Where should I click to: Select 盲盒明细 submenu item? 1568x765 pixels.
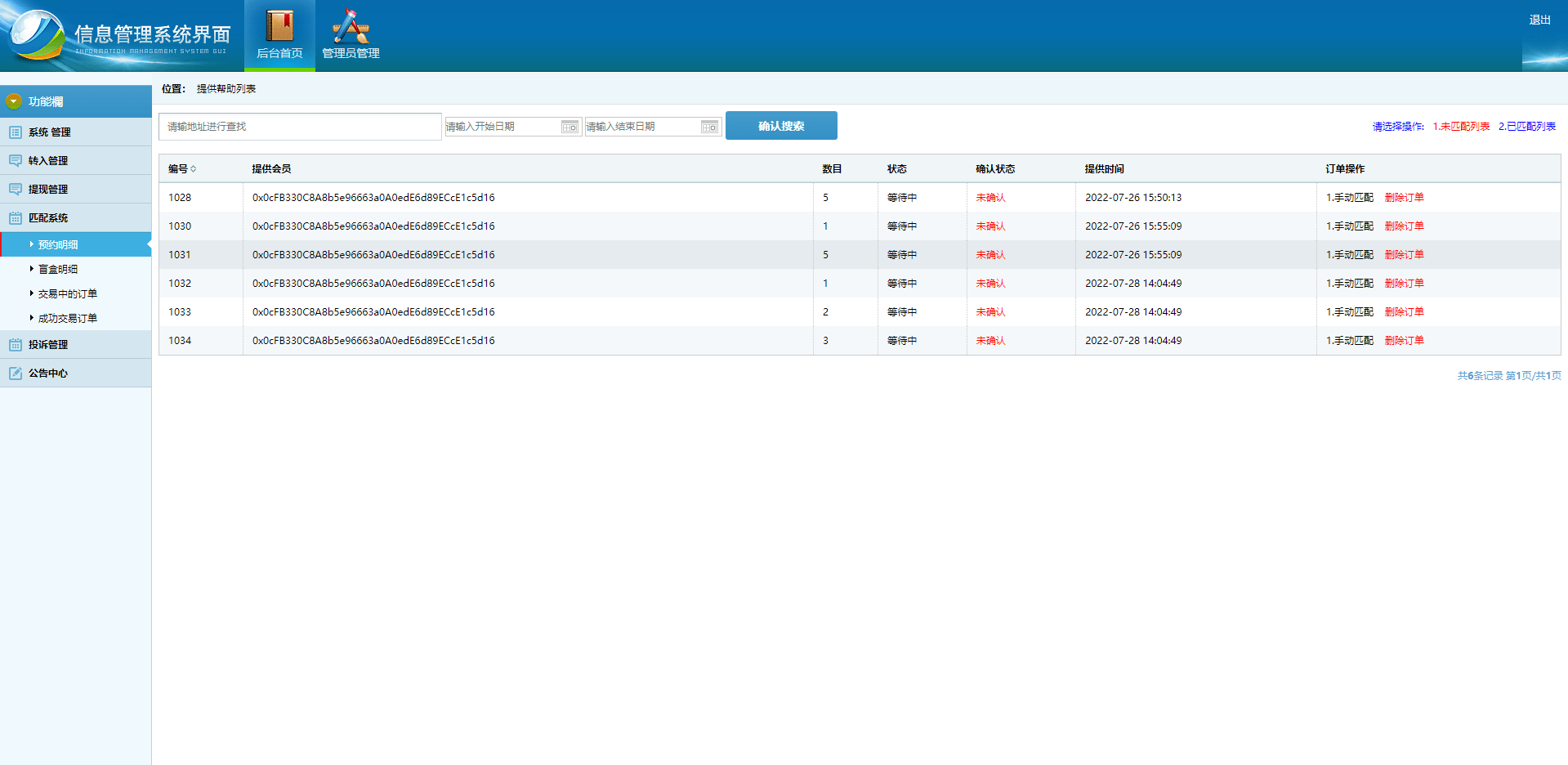[x=58, y=269]
